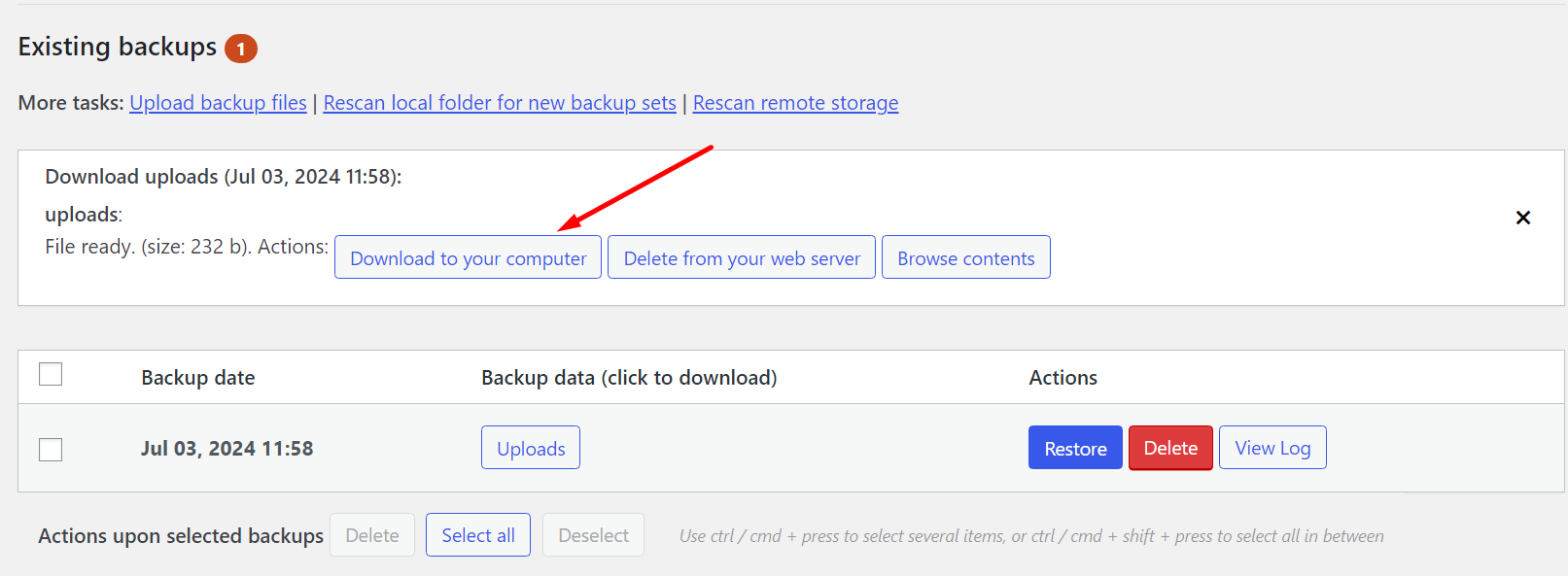Delete the uploads file from your web server
Viewport: 1568px width, 576px height.
(741, 256)
